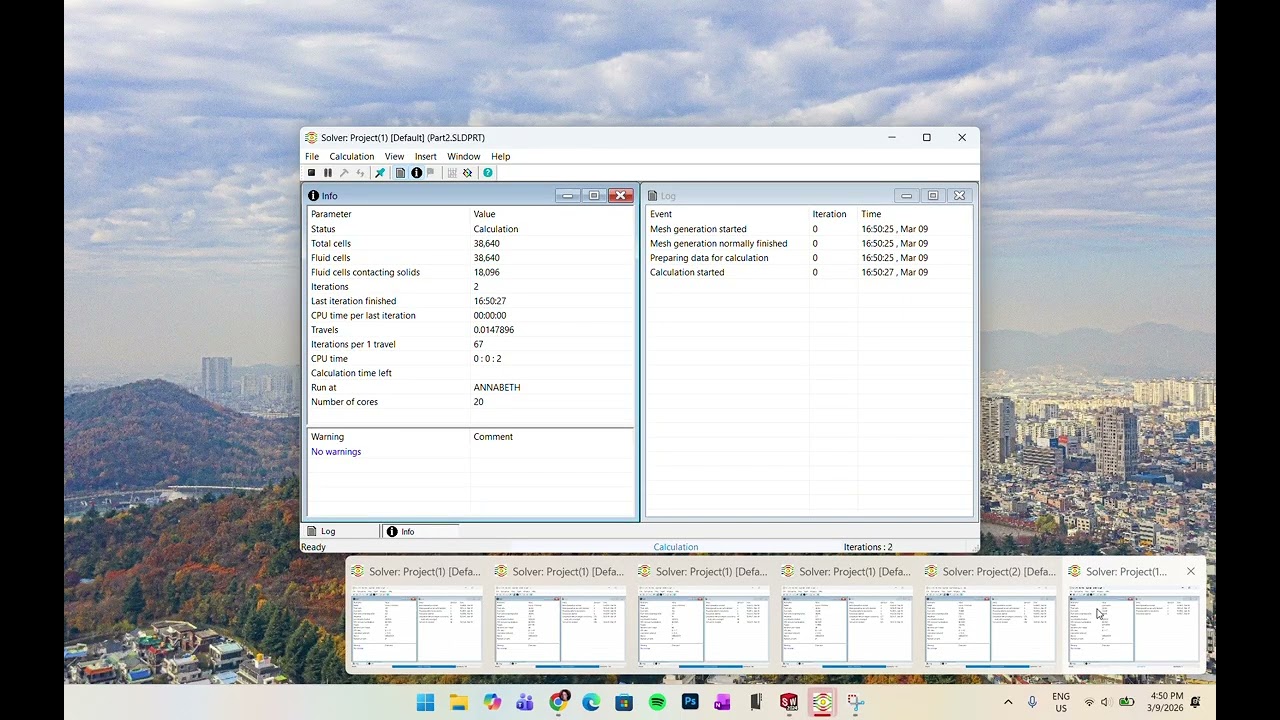
Task: Open File Explorer from the taskbar
Action: click(x=458, y=702)
